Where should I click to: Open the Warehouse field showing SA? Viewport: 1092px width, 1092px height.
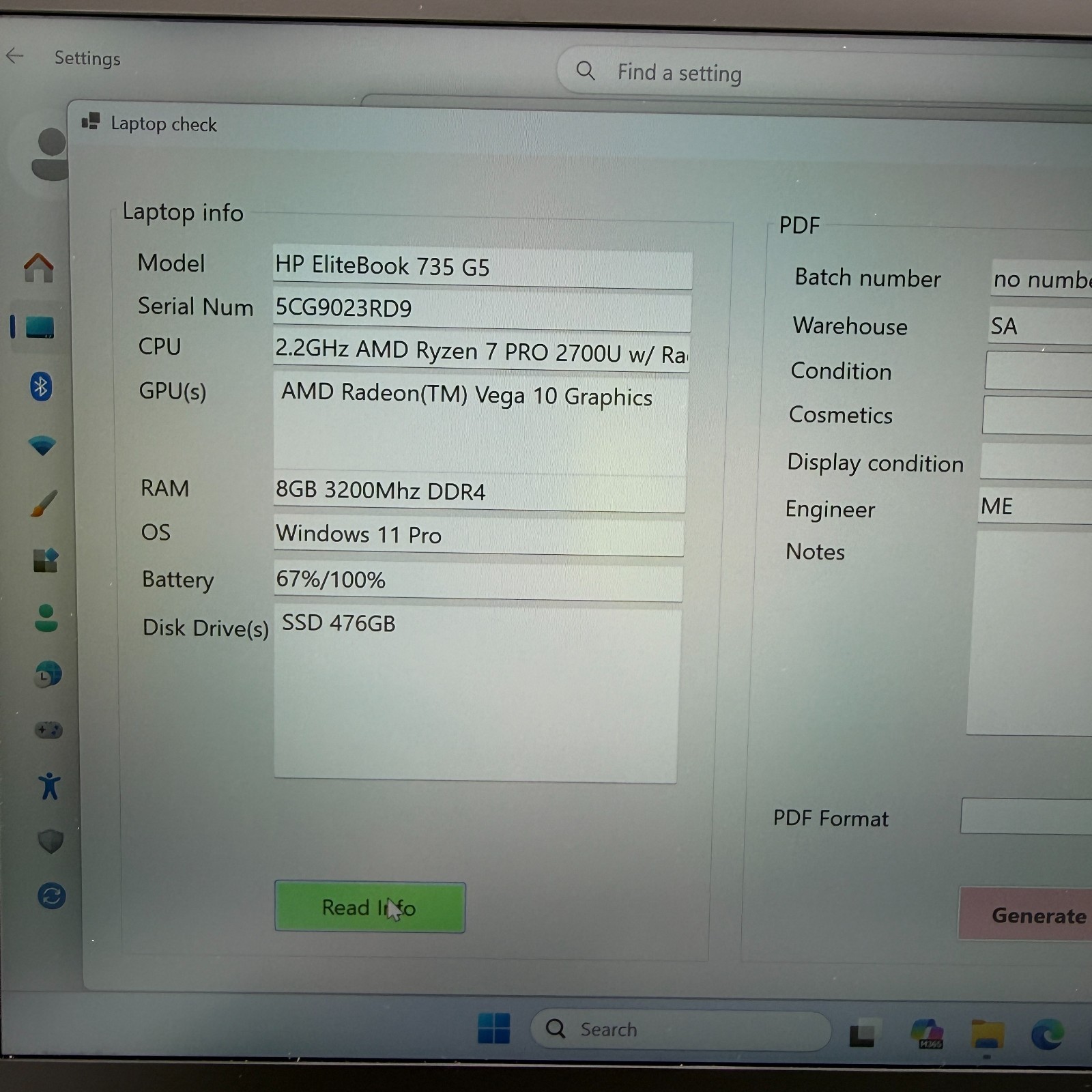[x=1040, y=326]
